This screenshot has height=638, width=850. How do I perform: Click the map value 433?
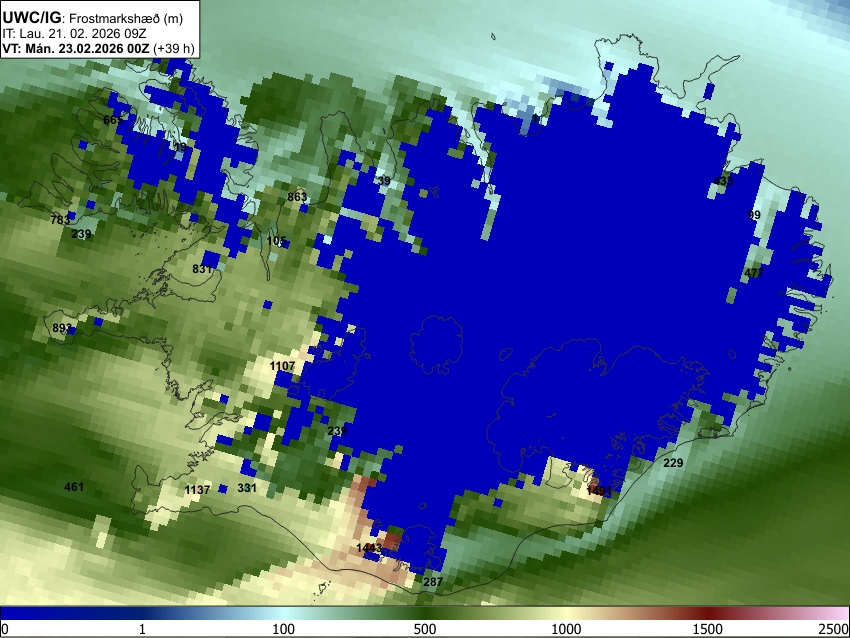tap(723, 181)
